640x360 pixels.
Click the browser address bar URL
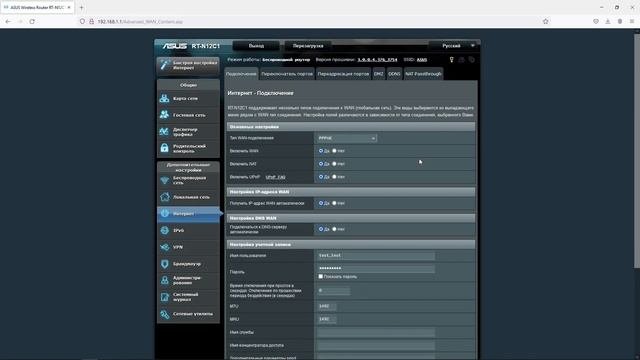pyautogui.click(x=140, y=22)
